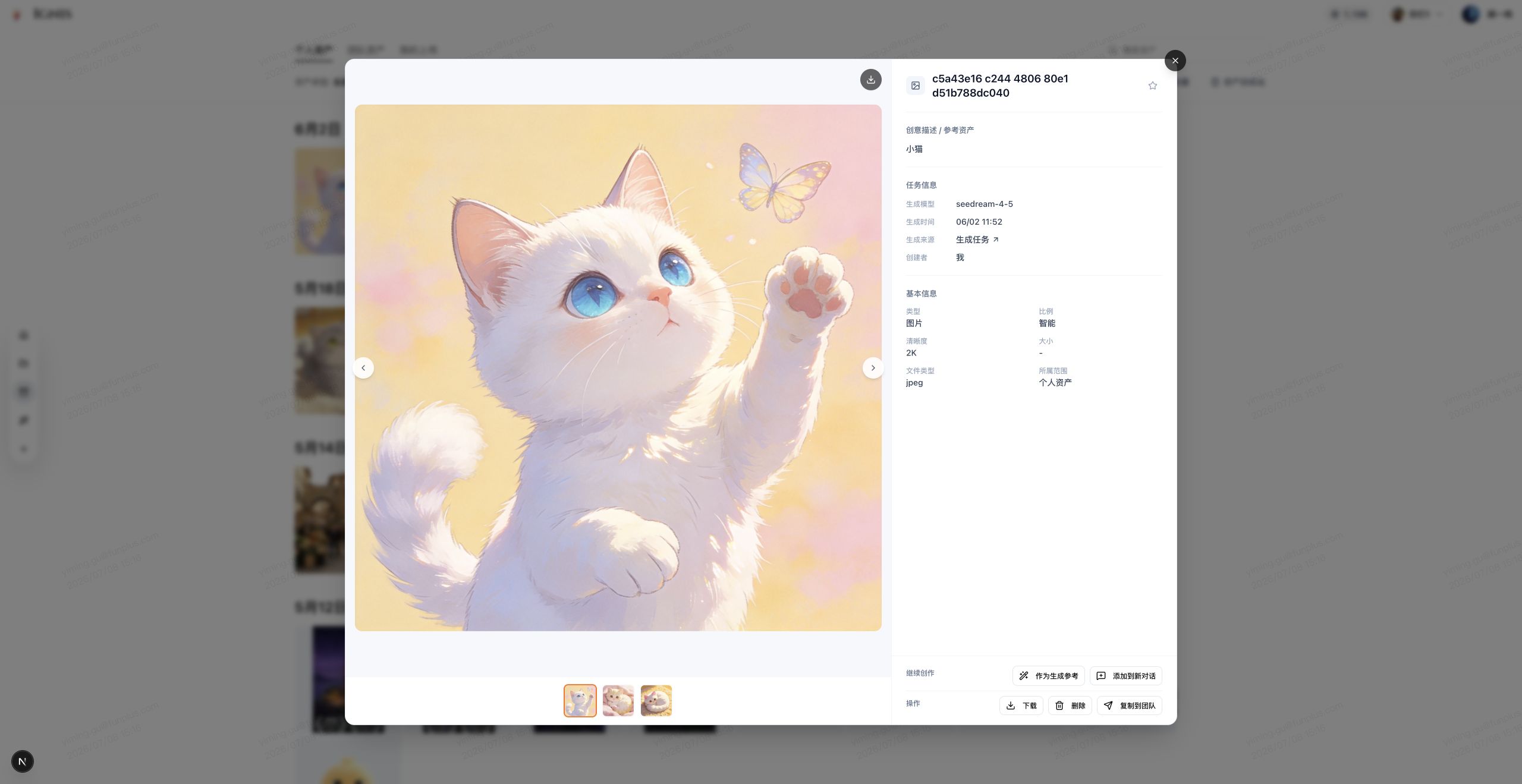Select the third curled-up cat thumbnail
Screen dimensions: 1522x784
(656, 701)
